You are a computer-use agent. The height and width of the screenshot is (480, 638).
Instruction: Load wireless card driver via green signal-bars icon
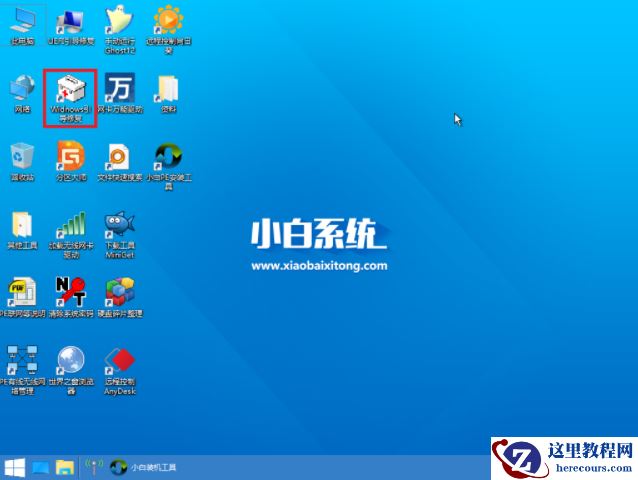(71, 235)
